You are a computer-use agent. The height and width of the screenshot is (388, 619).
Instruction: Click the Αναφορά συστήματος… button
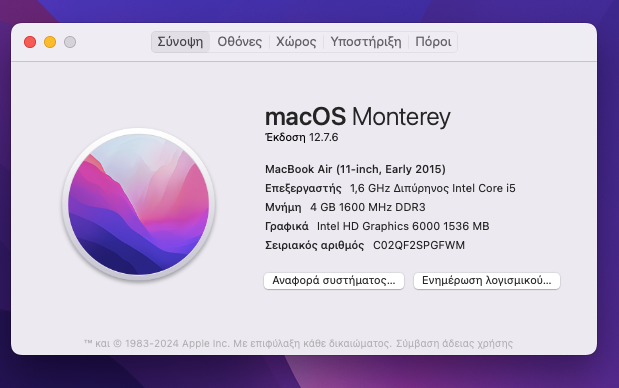click(x=334, y=281)
